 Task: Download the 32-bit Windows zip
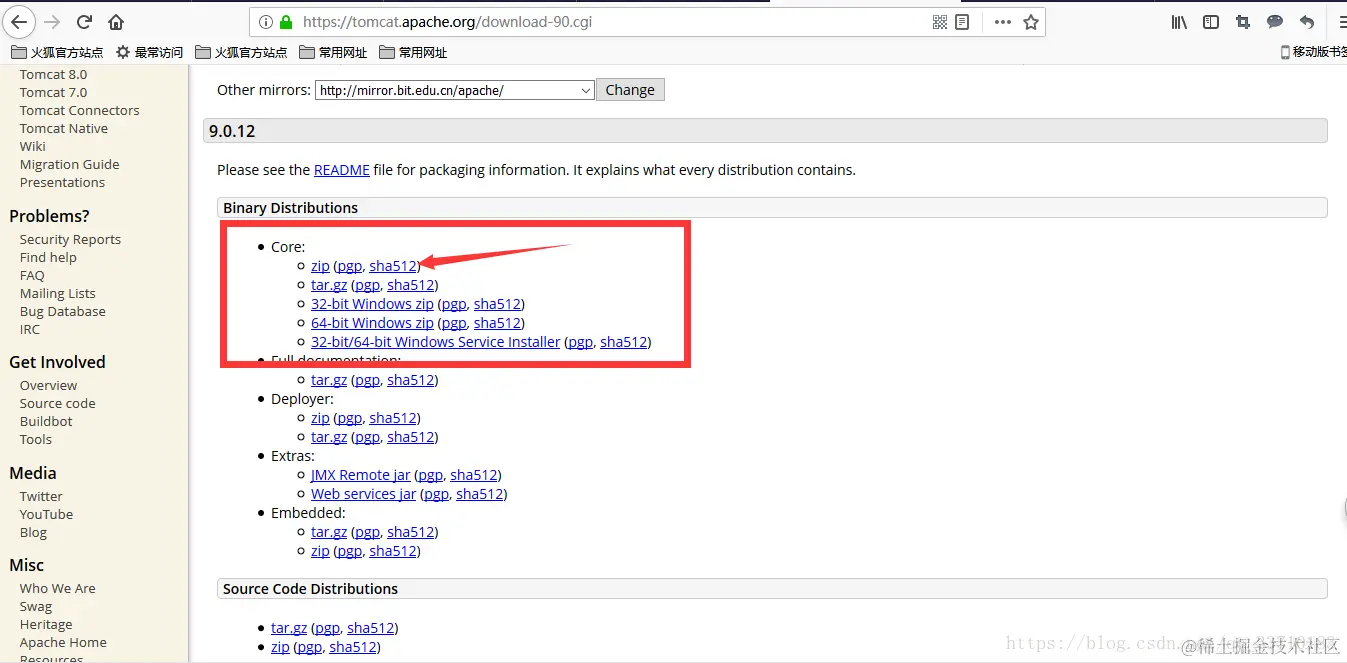(x=372, y=304)
